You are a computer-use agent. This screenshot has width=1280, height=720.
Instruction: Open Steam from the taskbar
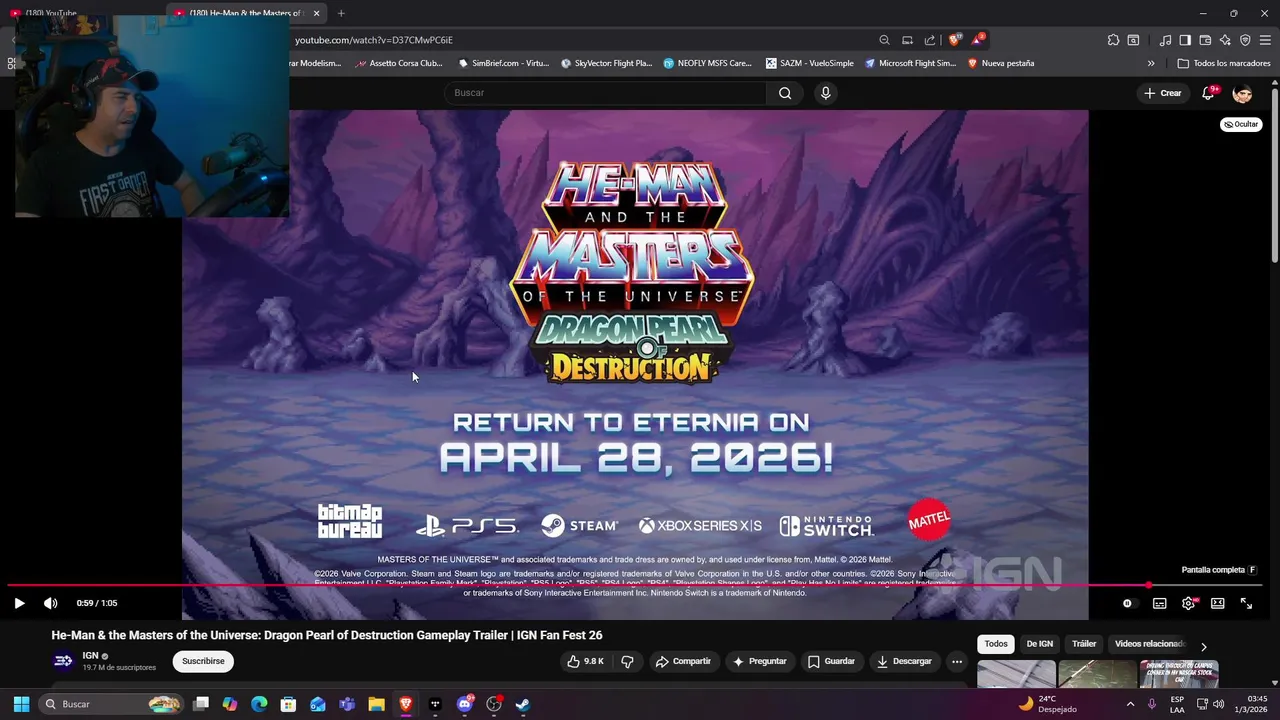click(523, 704)
